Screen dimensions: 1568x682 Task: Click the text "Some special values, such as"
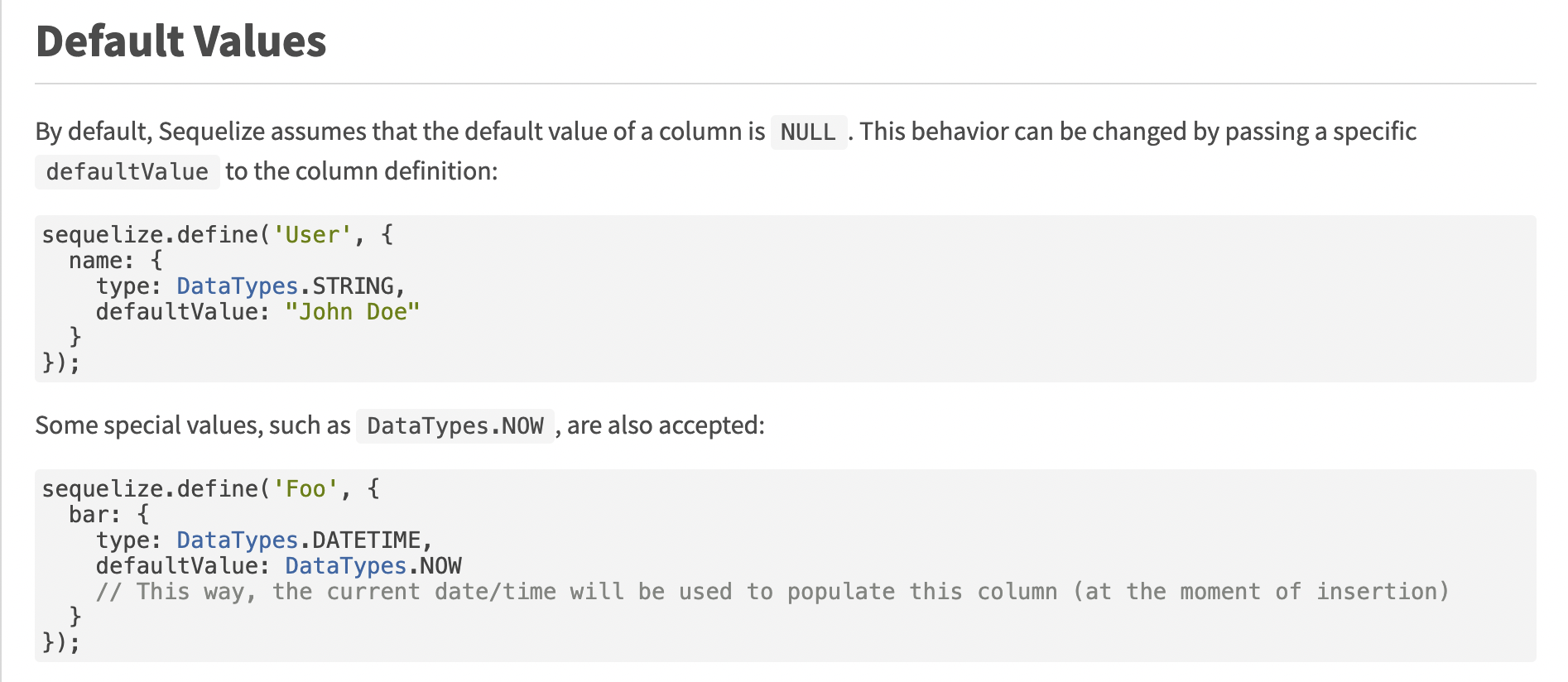(193, 425)
